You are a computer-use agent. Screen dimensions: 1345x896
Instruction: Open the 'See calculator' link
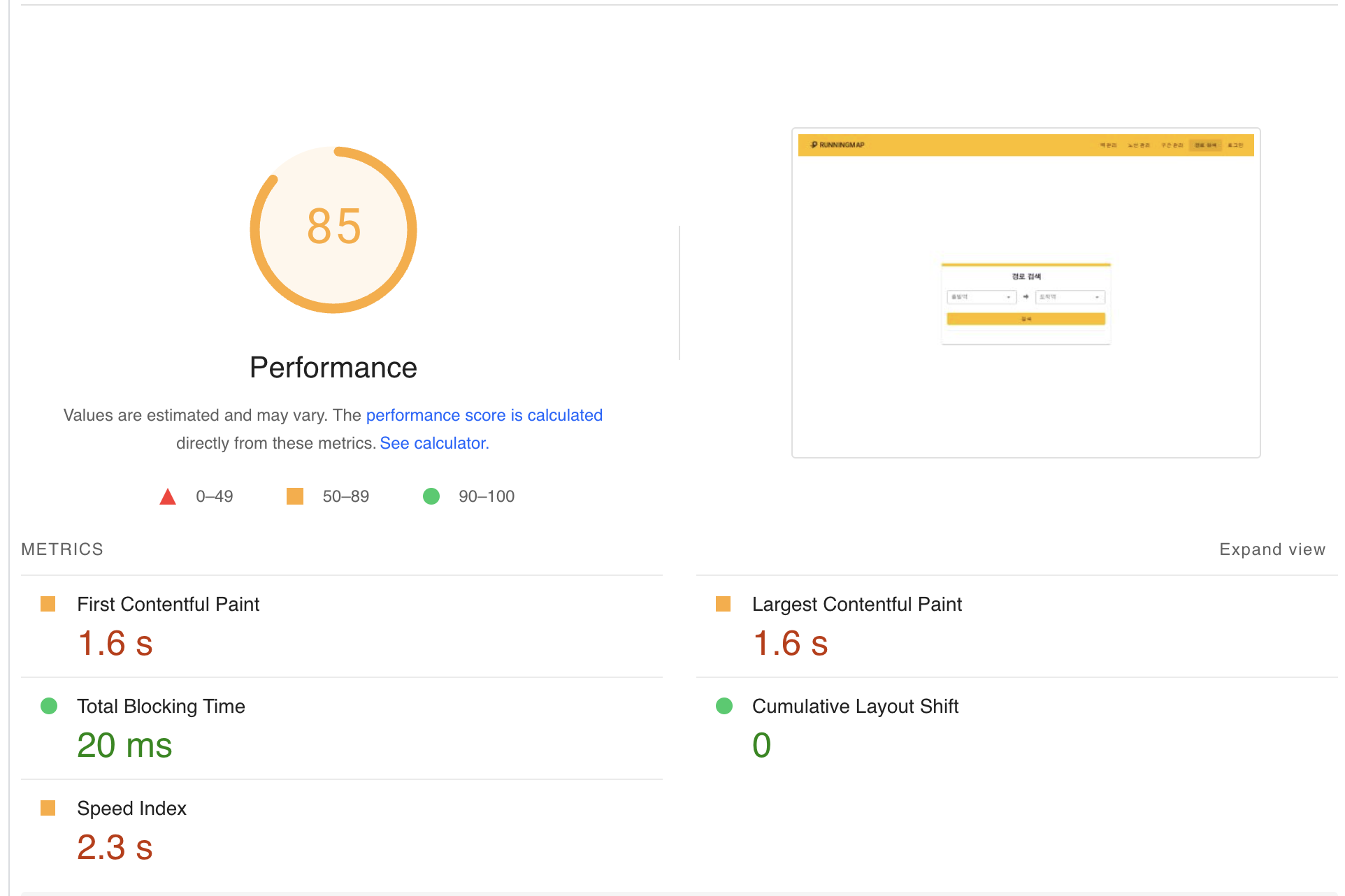433,443
